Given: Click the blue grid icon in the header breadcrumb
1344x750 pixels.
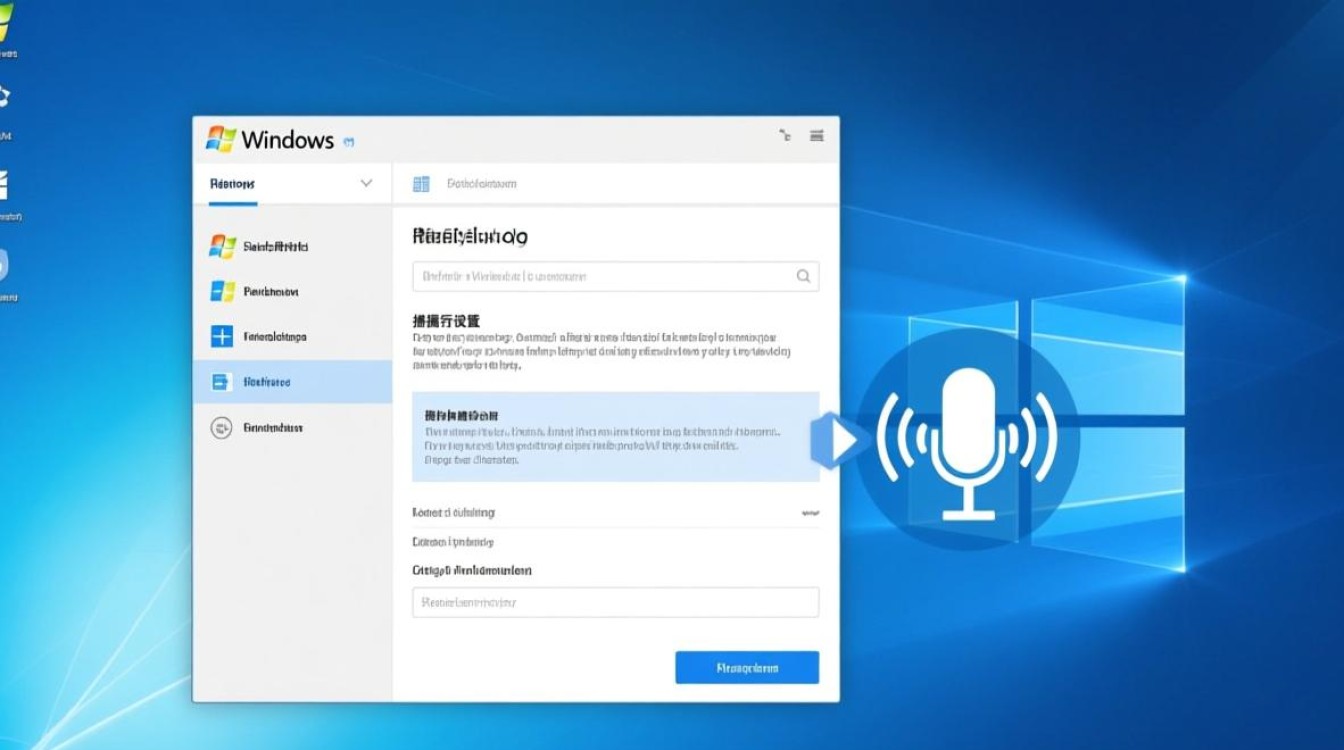Looking at the screenshot, I should (x=420, y=183).
